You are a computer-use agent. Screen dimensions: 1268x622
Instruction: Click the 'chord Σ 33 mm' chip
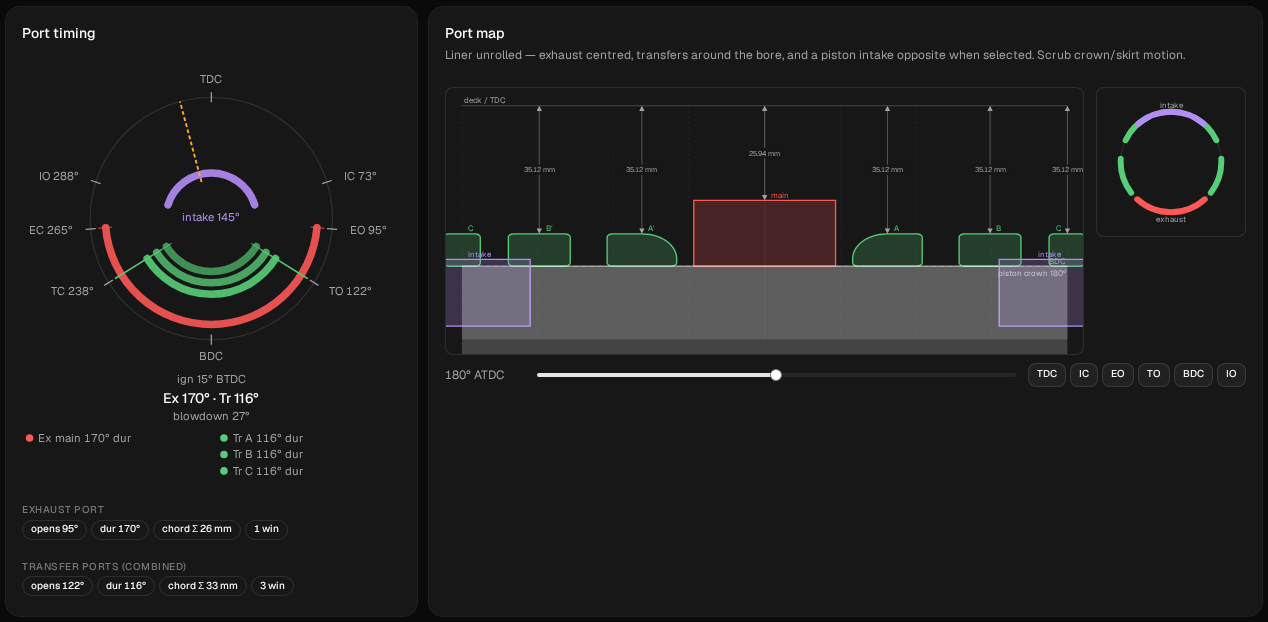pos(203,586)
